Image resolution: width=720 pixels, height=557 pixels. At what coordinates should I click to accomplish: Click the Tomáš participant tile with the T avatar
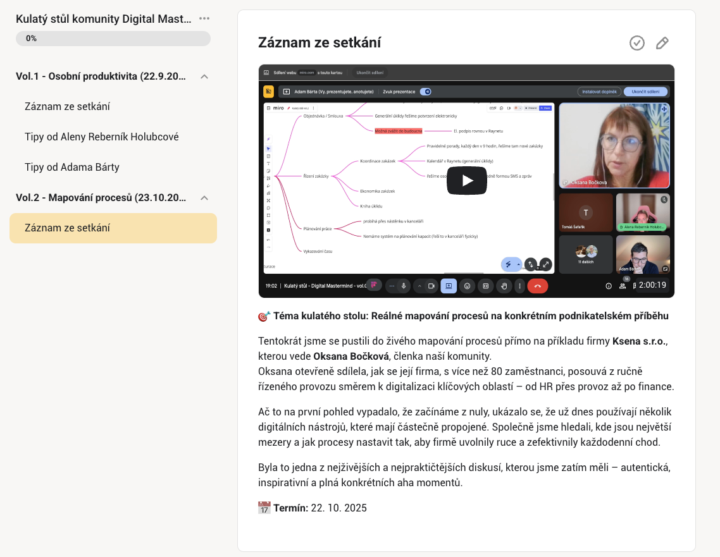pos(585,213)
